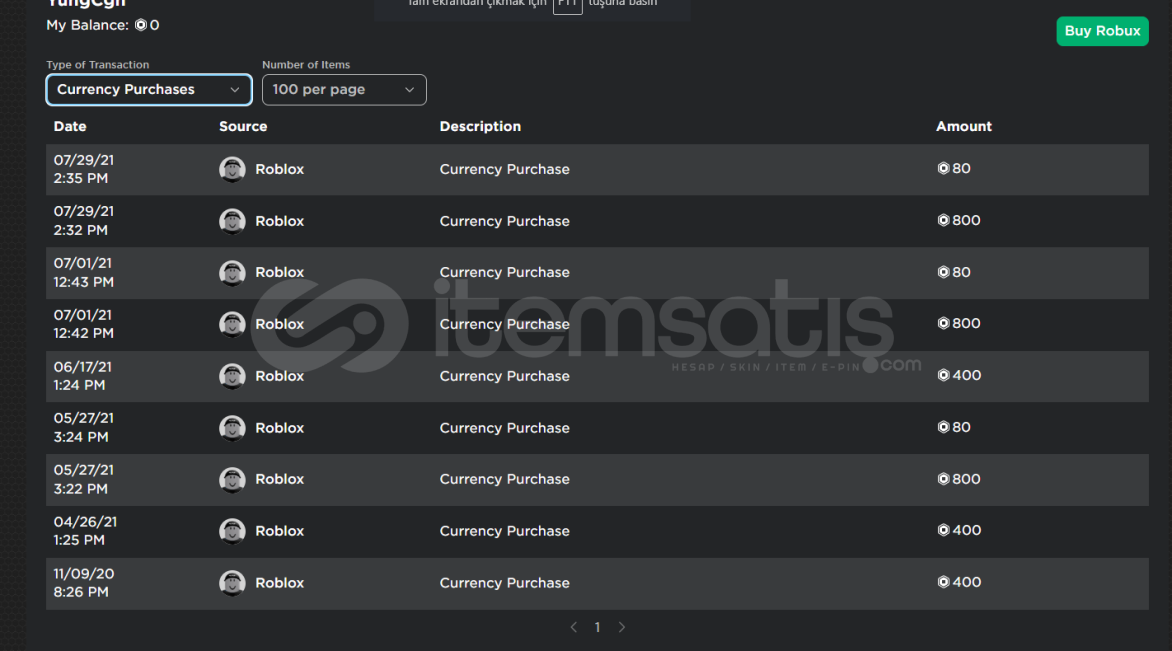Click Roblox avatar in 07/01/21 12:42 PM row
1172x651 pixels.
coord(232,324)
